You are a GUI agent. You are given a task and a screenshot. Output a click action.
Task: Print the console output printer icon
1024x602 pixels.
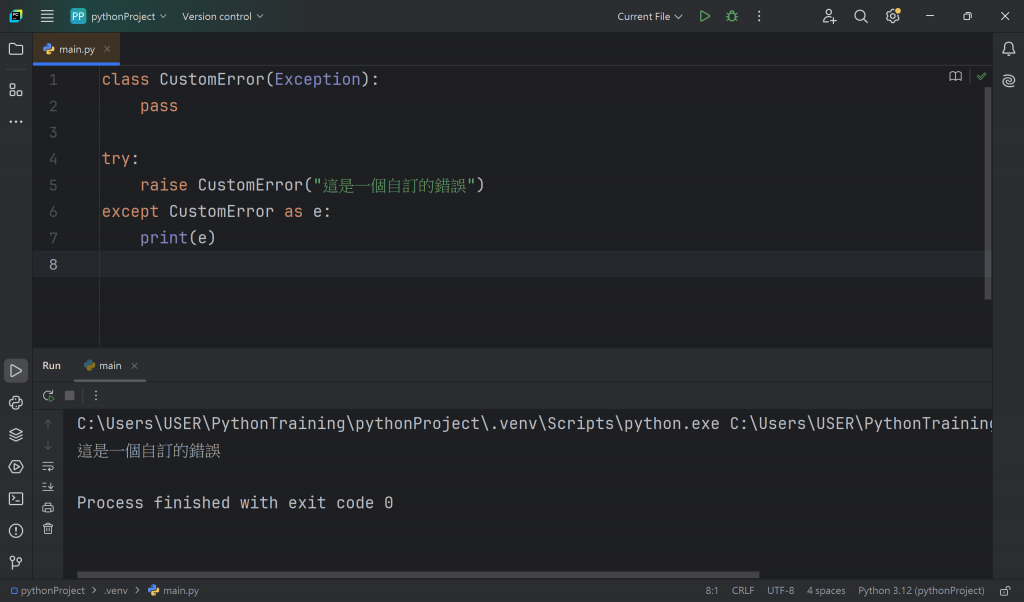(x=48, y=507)
